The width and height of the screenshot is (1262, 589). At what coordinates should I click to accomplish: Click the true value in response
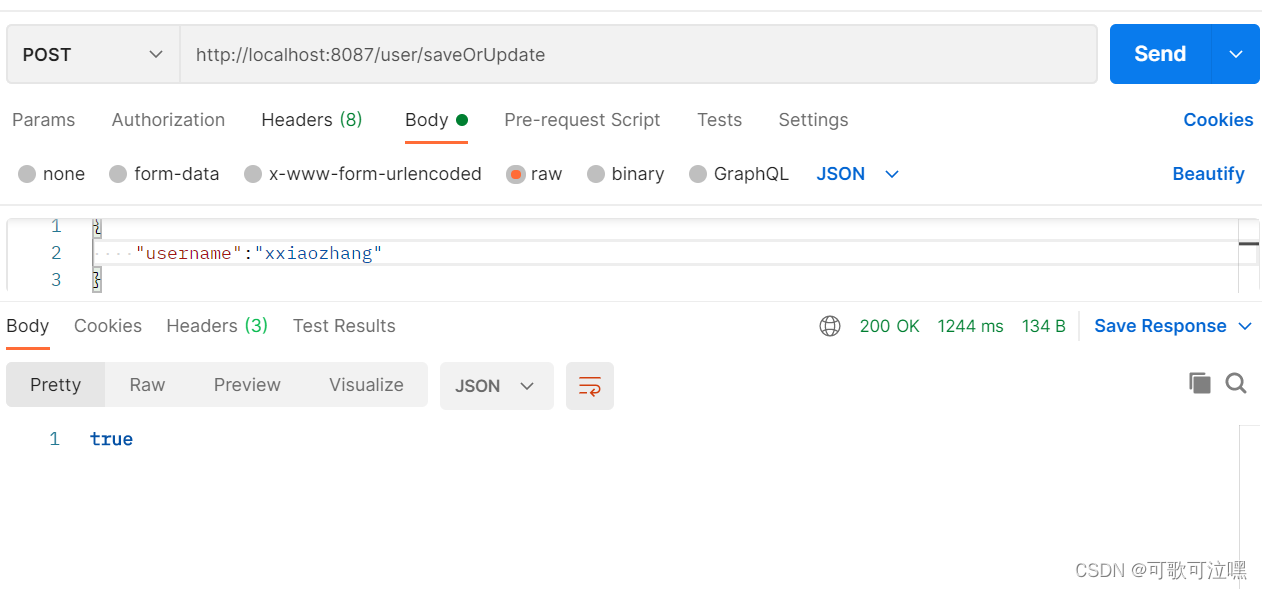111,439
